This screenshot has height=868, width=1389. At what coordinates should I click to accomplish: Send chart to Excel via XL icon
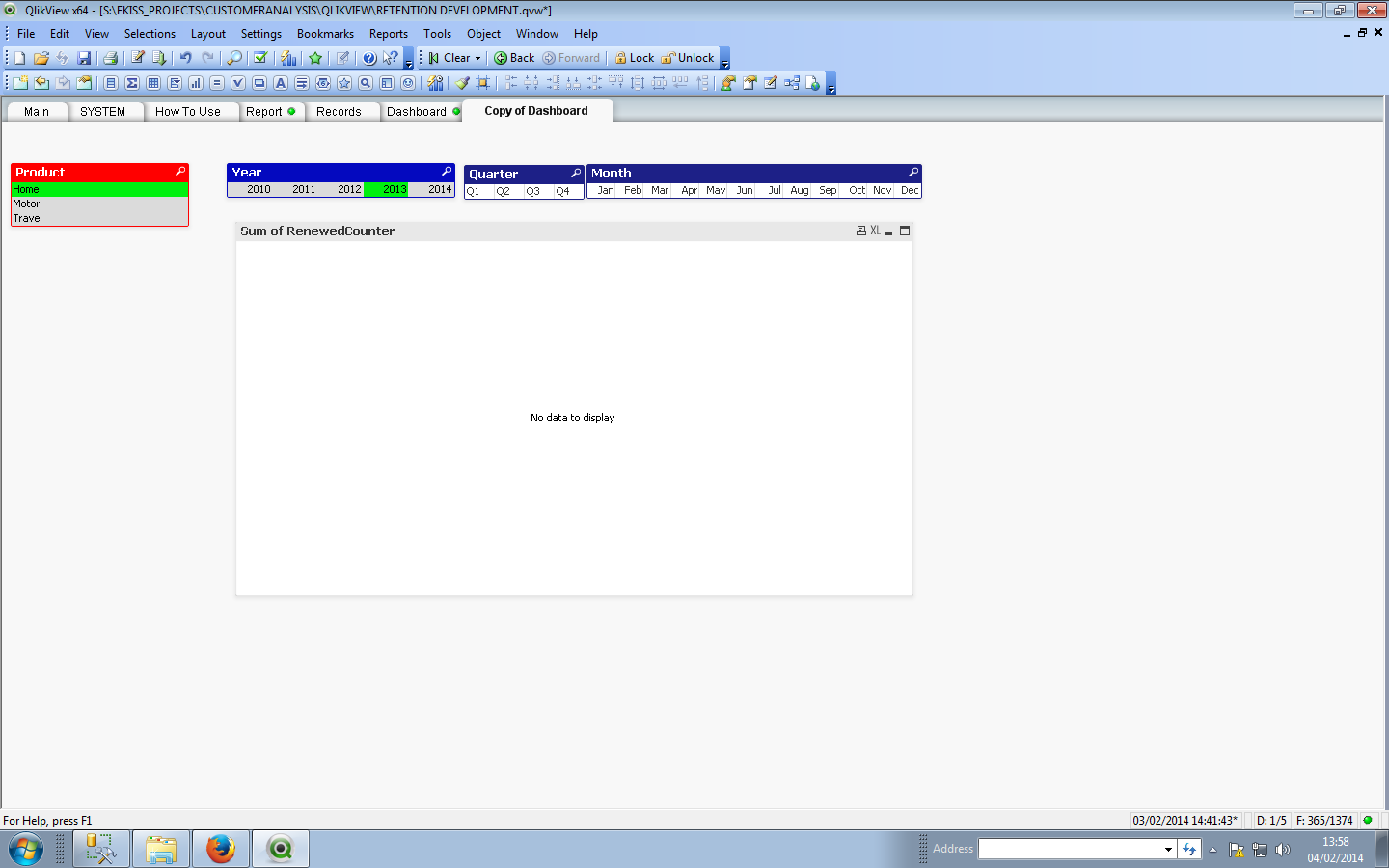(875, 231)
